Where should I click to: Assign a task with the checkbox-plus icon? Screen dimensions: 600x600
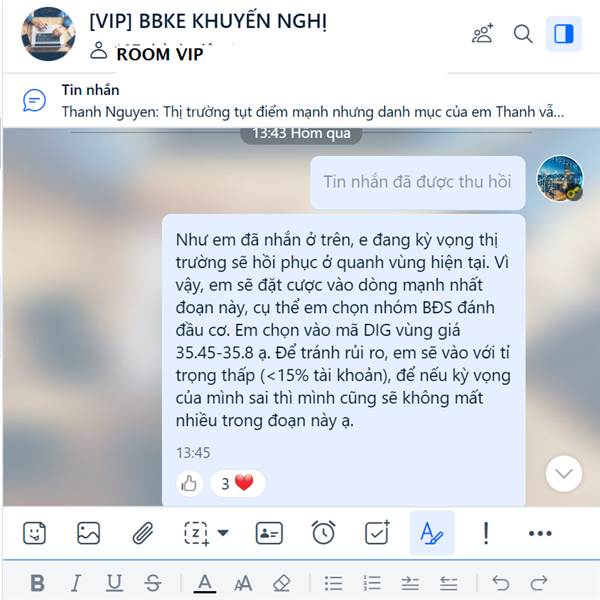pyautogui.click(x=377, y=532)
